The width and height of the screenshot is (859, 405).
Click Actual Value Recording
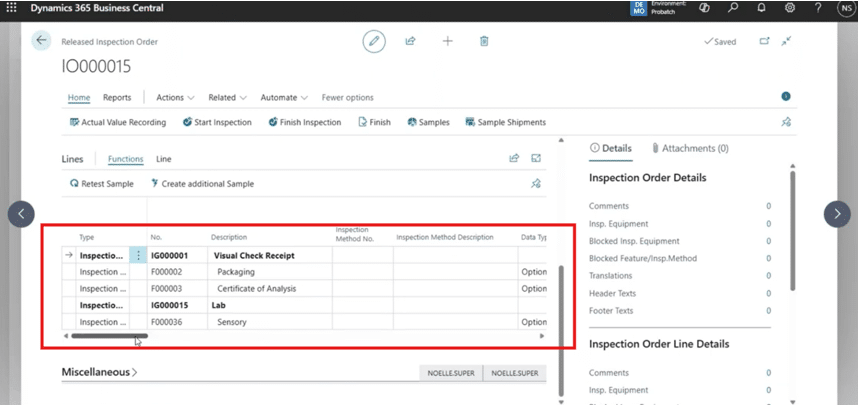118,122
